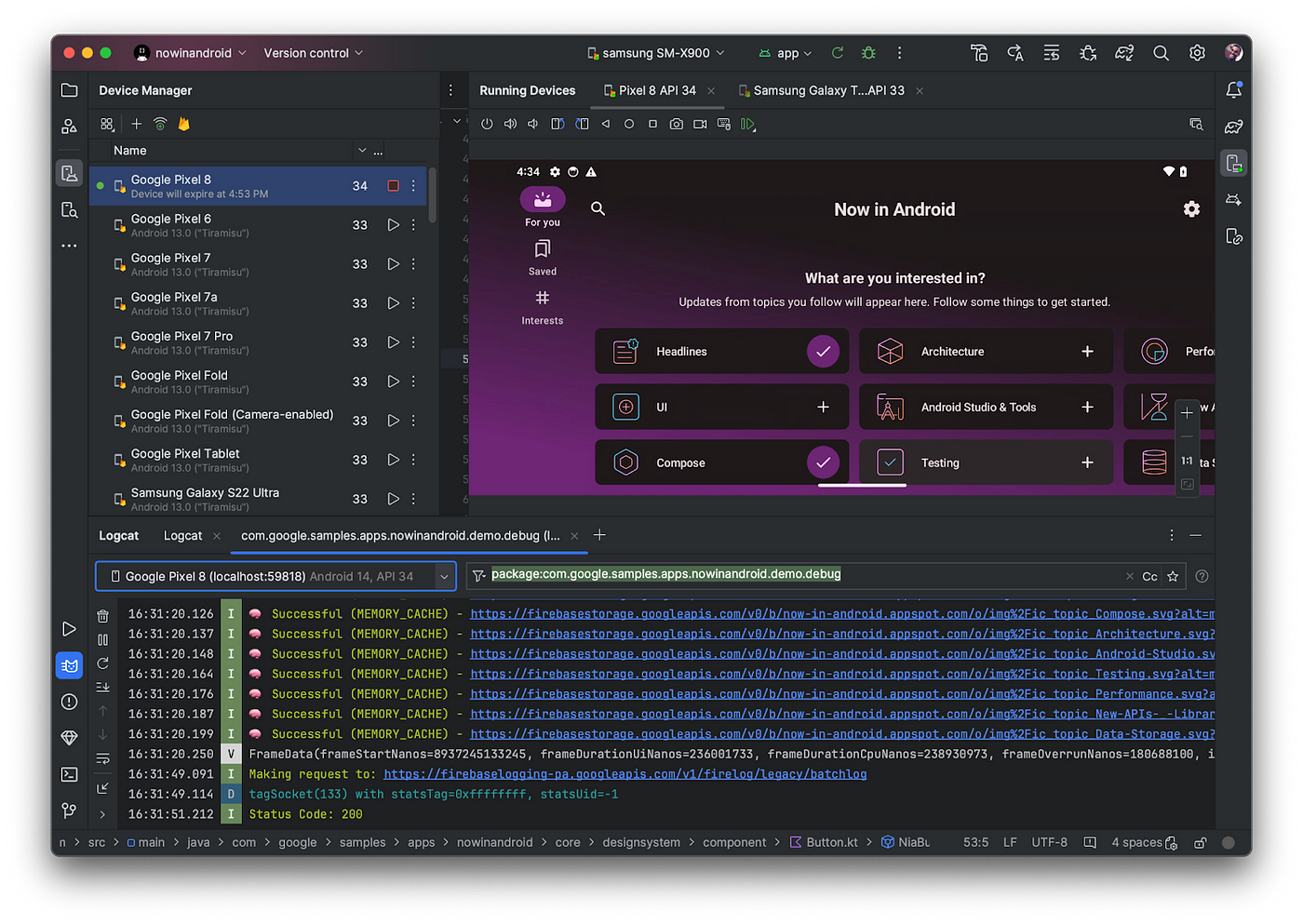1303x924 pixels.
Task: Open Notifications bell icon on right sidebar
Action: pyautogui.click(x=1234, y=90)
